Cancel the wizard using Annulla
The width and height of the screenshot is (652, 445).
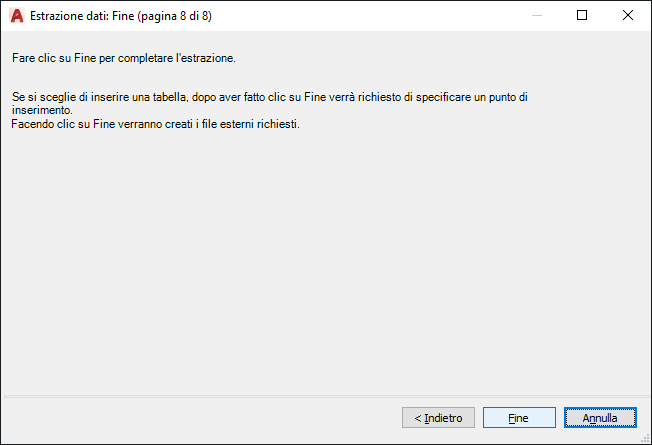pos(600,418)
